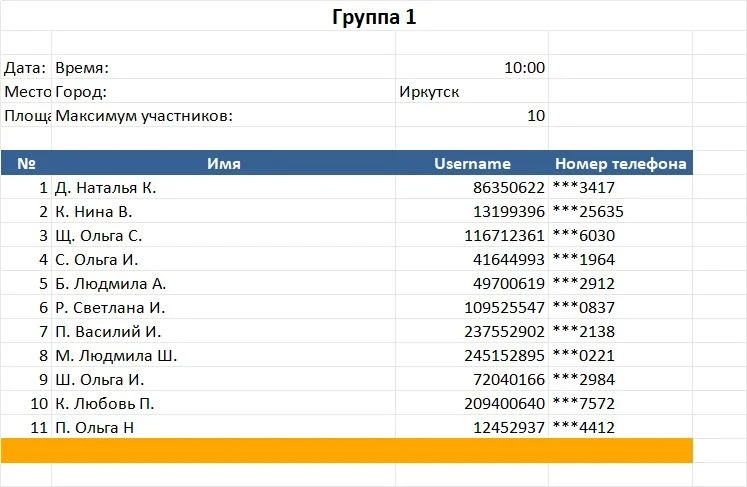Select the name cell 'Щ. Ольга С.'
The height and width of the screenshot is (487, 747).
tap(223, 235)
